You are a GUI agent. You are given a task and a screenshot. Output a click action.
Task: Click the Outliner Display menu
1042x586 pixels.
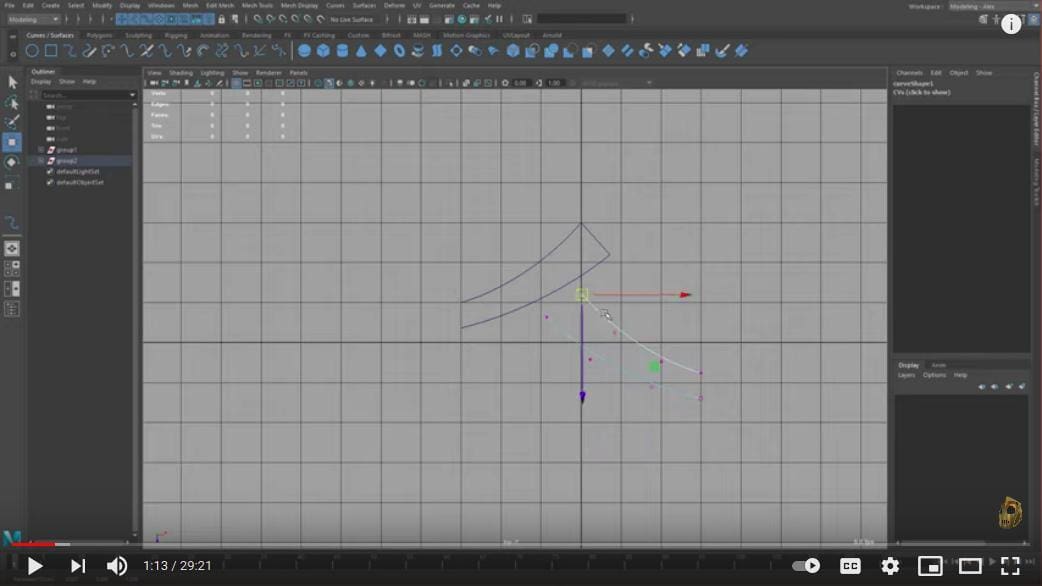[41, 82]
